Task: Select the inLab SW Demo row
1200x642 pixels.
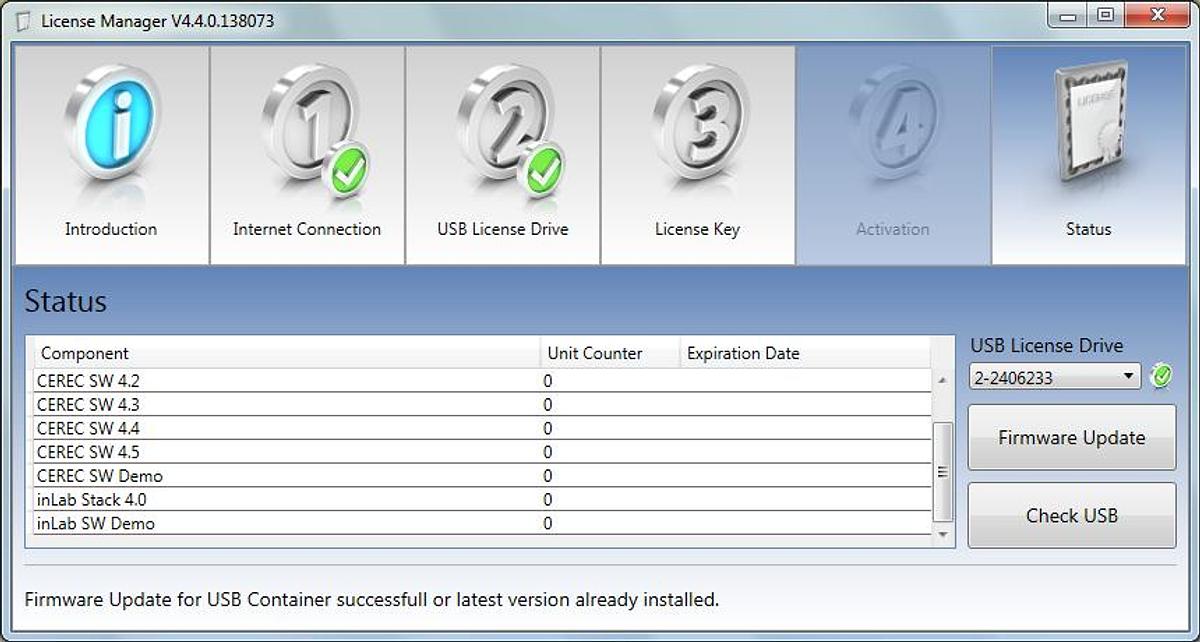Action: coord(482,523)
